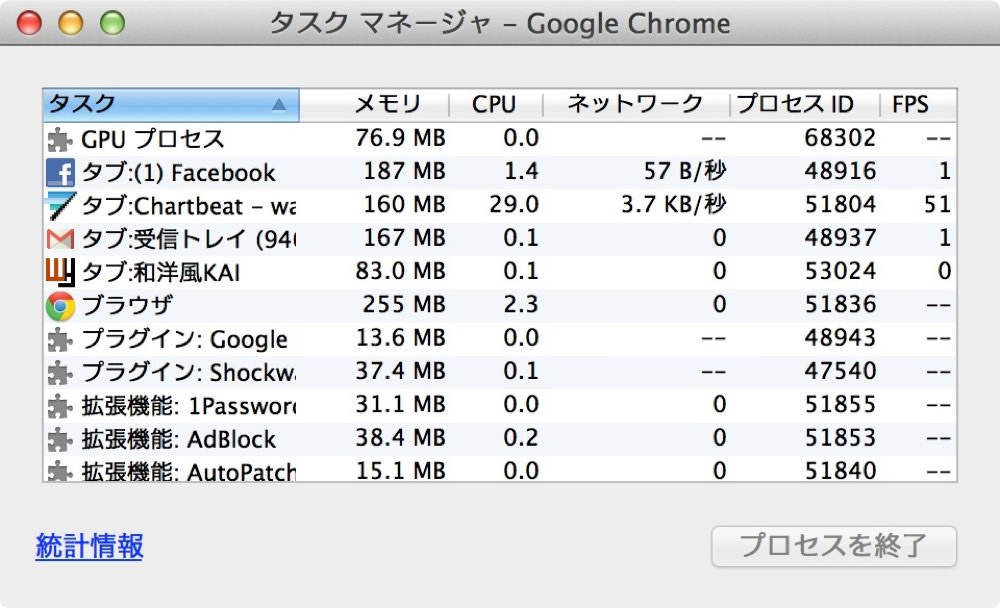The width and height of the screenshot is (1000, 608).
Task: Click the FPS value 51
Action: click(x=938, y=204)
